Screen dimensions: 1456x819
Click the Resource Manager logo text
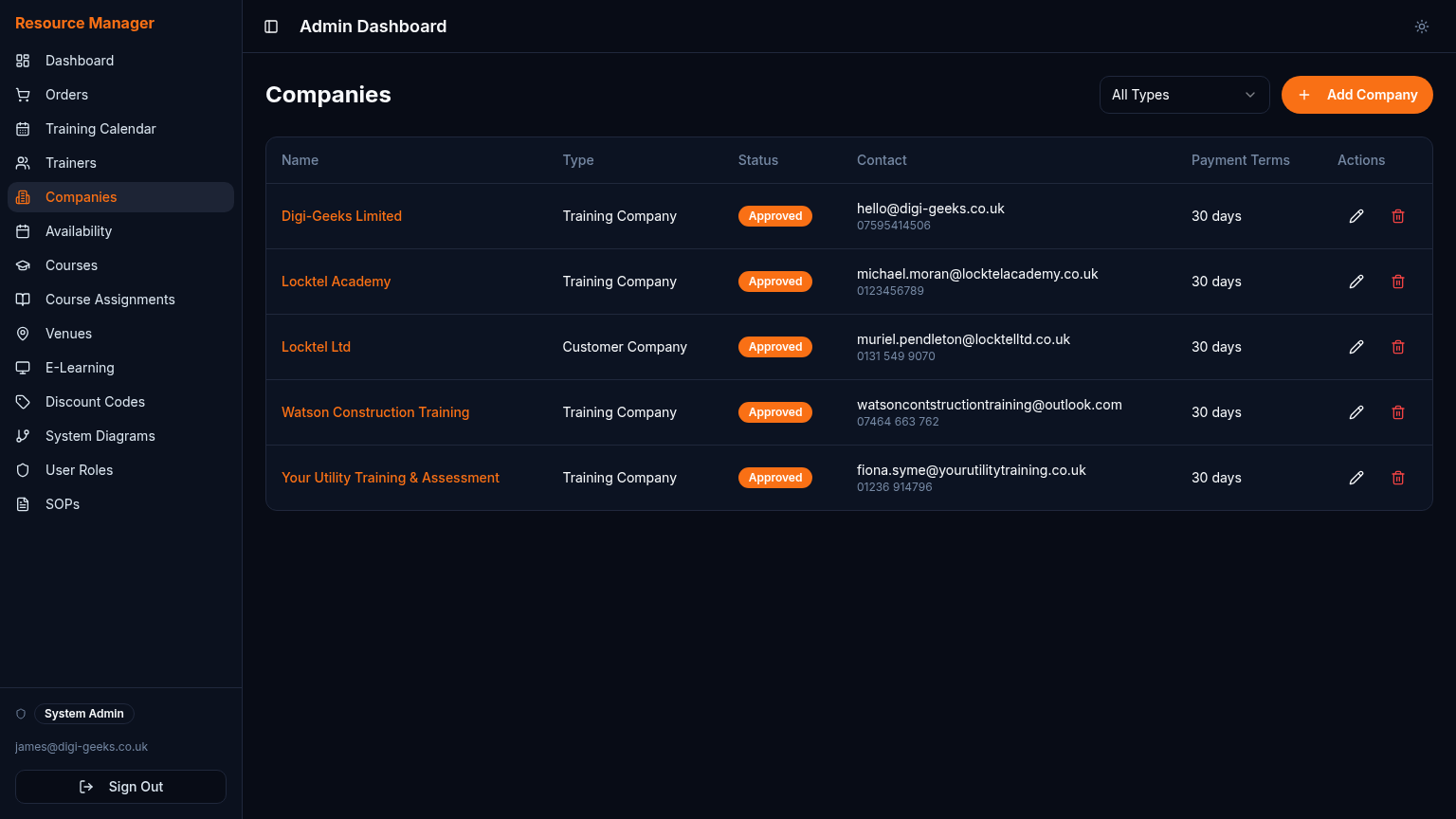coord(84,23)
